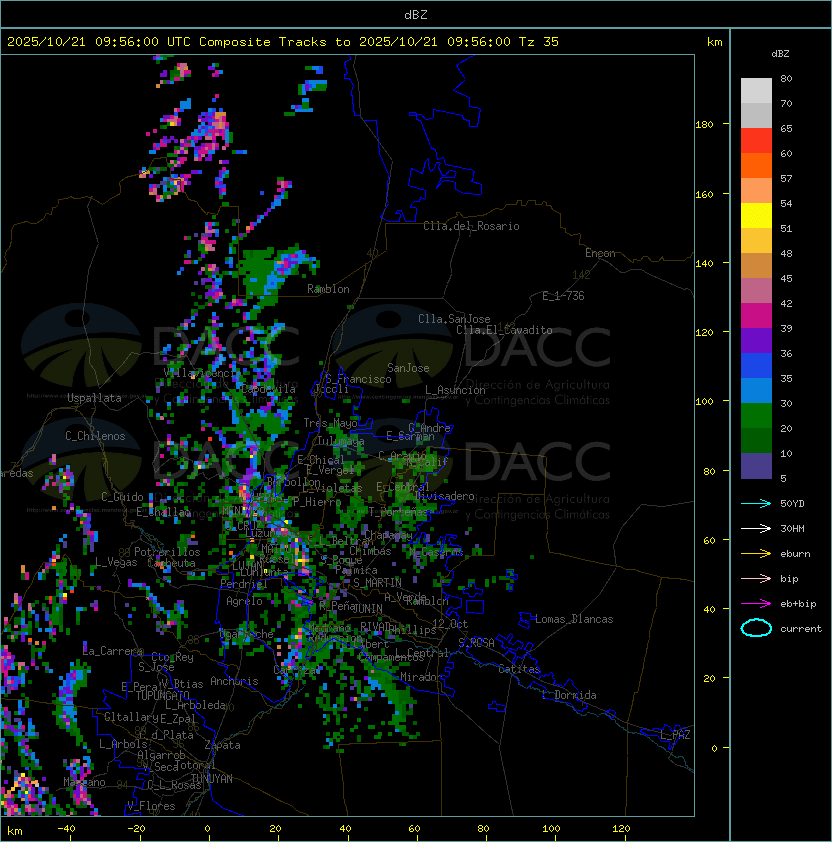The height and width of the screenshot is (842, 832).
Task: Click the 'S_MARTIN' map label
Action: [377, 583]
